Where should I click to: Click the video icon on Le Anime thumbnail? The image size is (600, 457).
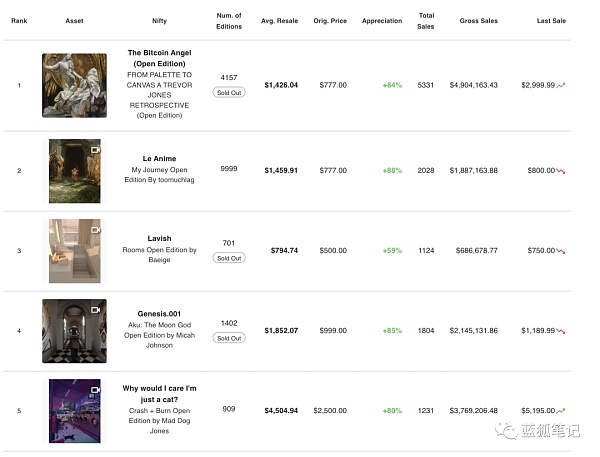click(x=97, y=149)
